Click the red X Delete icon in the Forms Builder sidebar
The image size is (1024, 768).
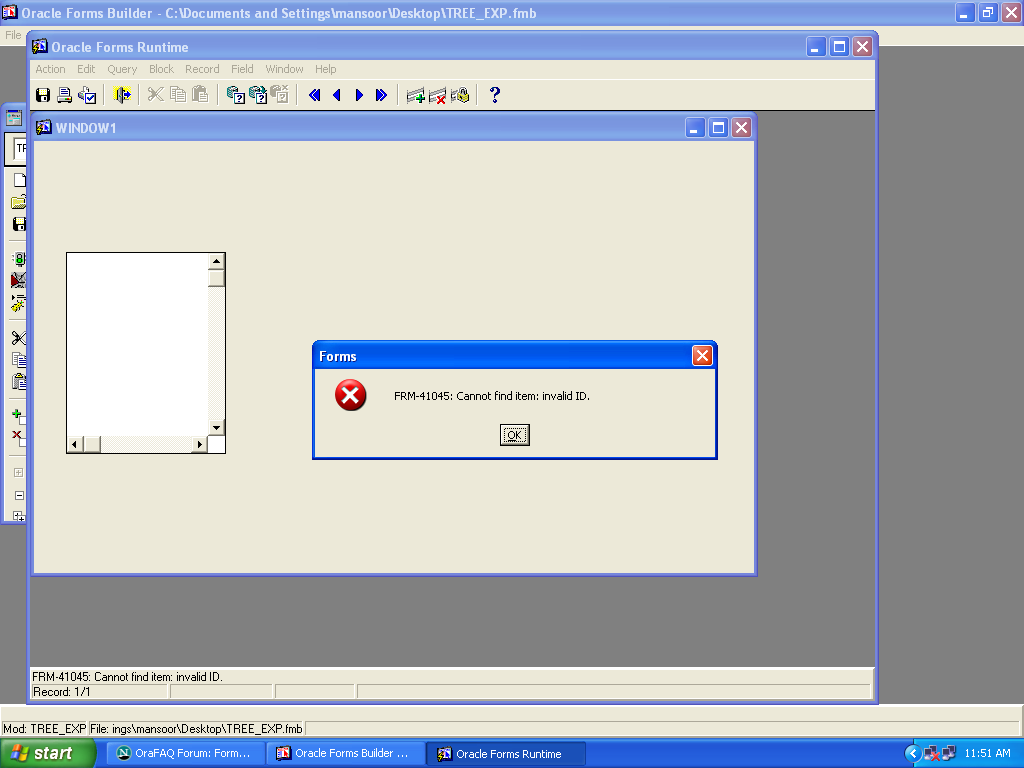[18, 437]
